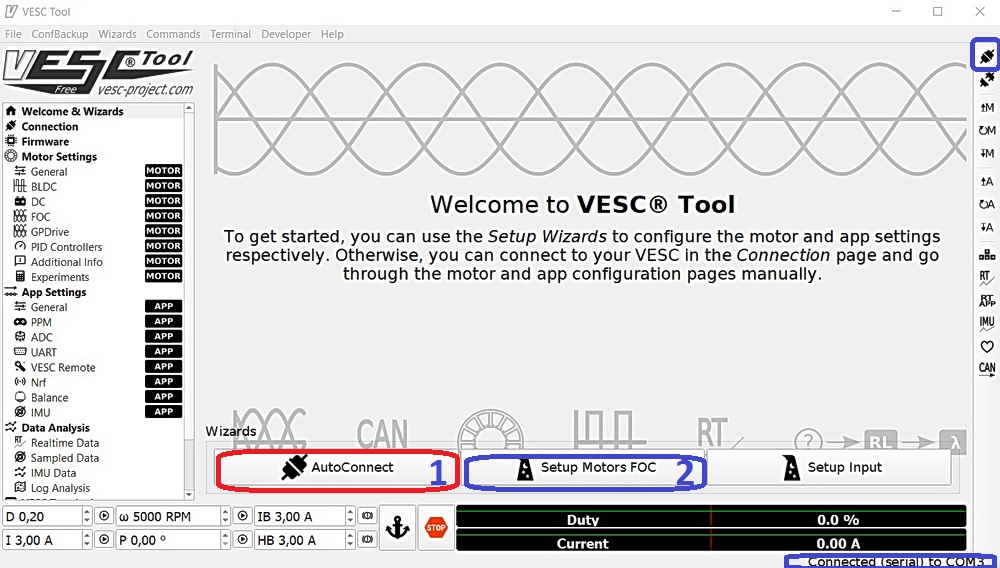This screenshot has width=1000, height=568.
Task: Open the Developer menu
Action: coord(286,34)
